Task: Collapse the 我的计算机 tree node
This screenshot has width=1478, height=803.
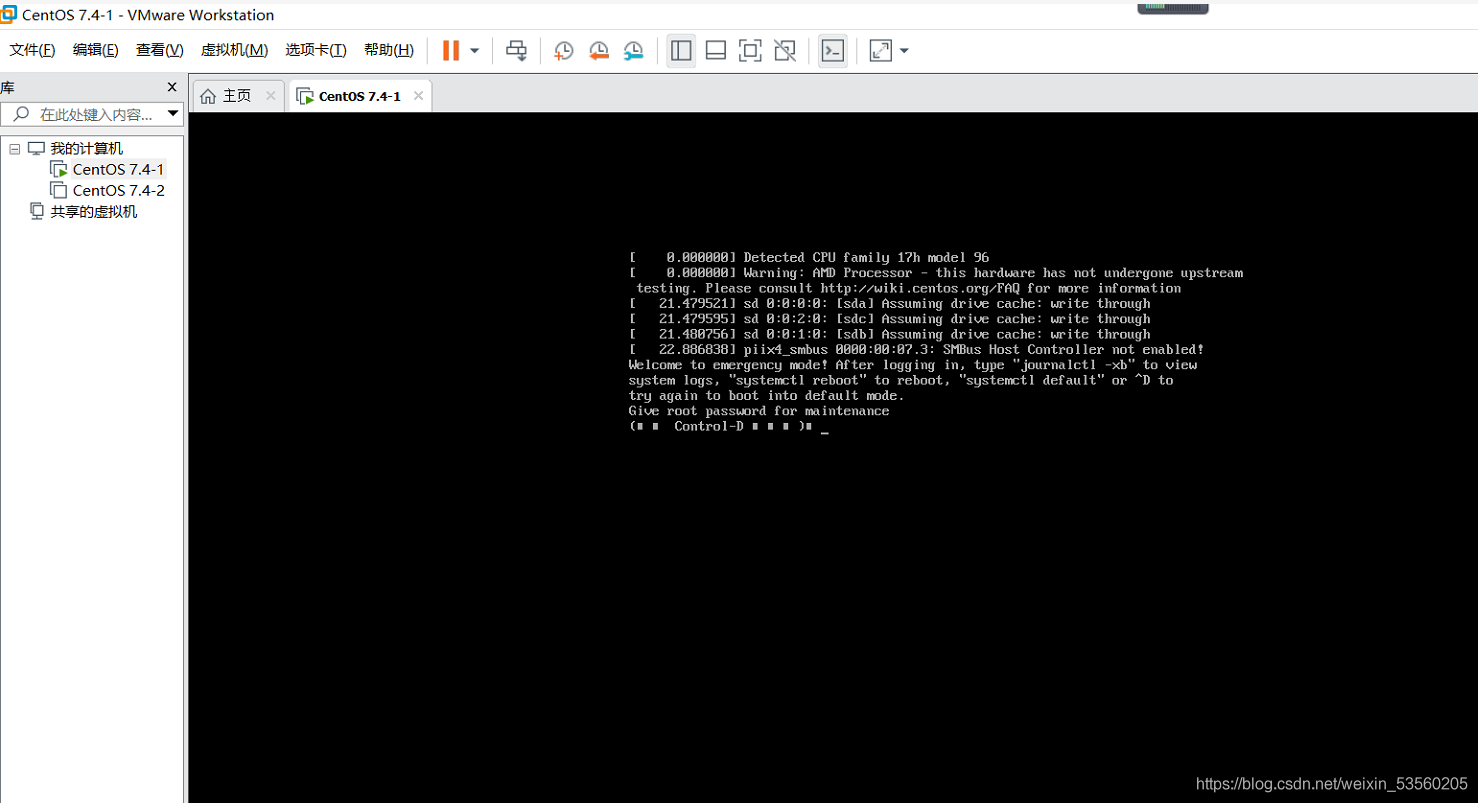Action: (x=15, y=148)
